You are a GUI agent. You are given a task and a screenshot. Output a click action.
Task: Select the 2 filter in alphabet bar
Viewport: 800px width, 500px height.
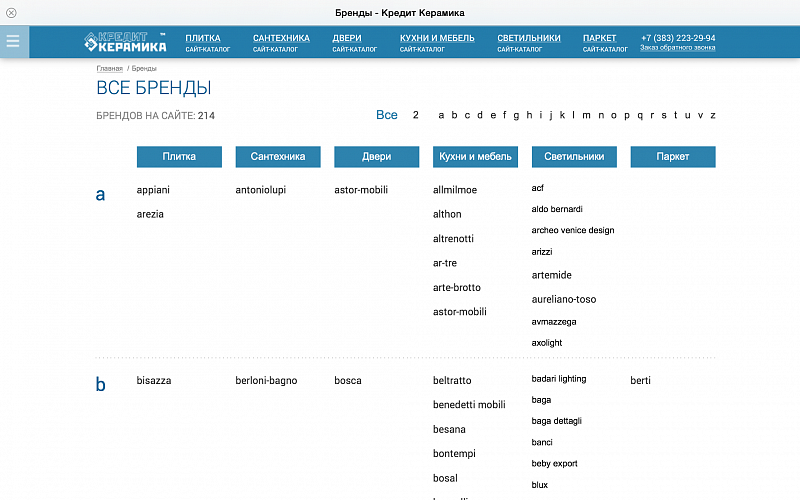tap(416, 115)
